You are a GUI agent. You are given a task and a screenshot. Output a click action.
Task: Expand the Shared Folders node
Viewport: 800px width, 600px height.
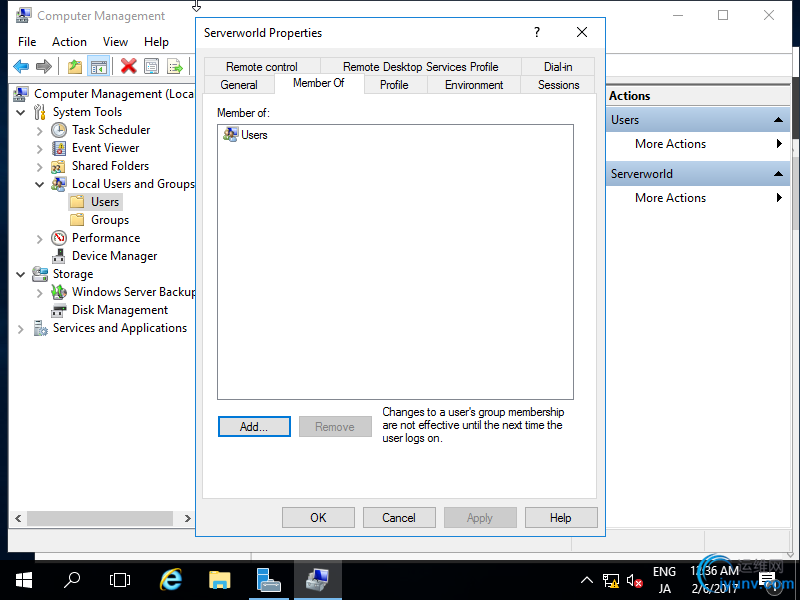coord(39,167)
